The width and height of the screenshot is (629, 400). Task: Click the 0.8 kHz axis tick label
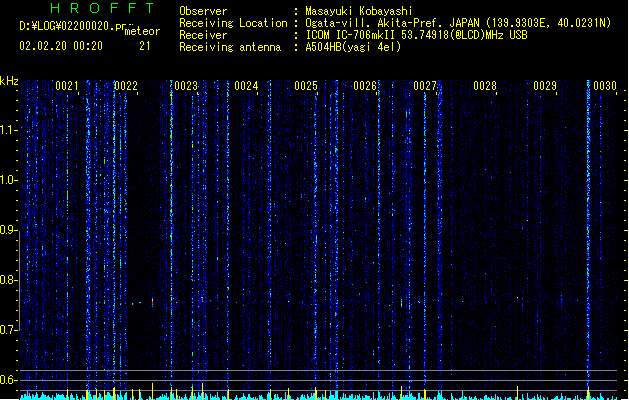pos(9,280)
